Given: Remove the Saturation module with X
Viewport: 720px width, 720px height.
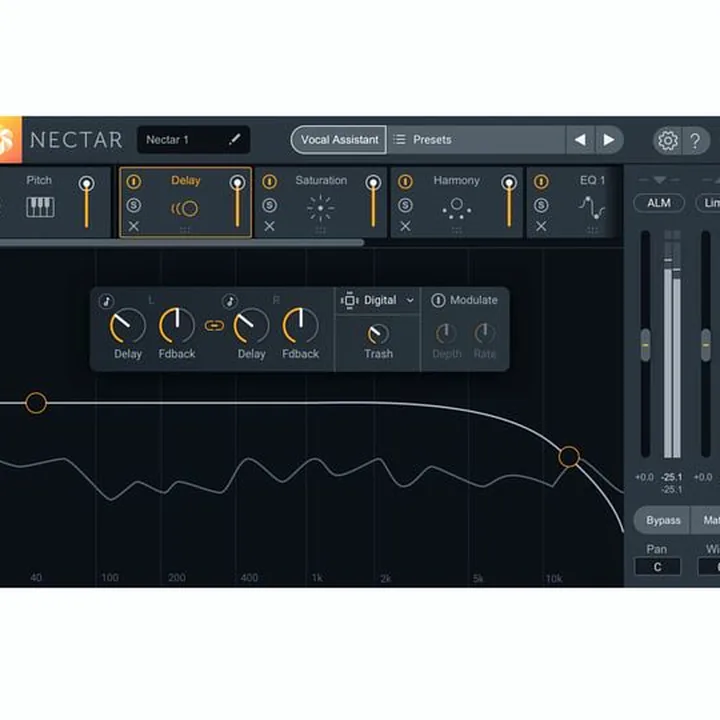Looking at the screenshot, I should [x=270, y=226].
